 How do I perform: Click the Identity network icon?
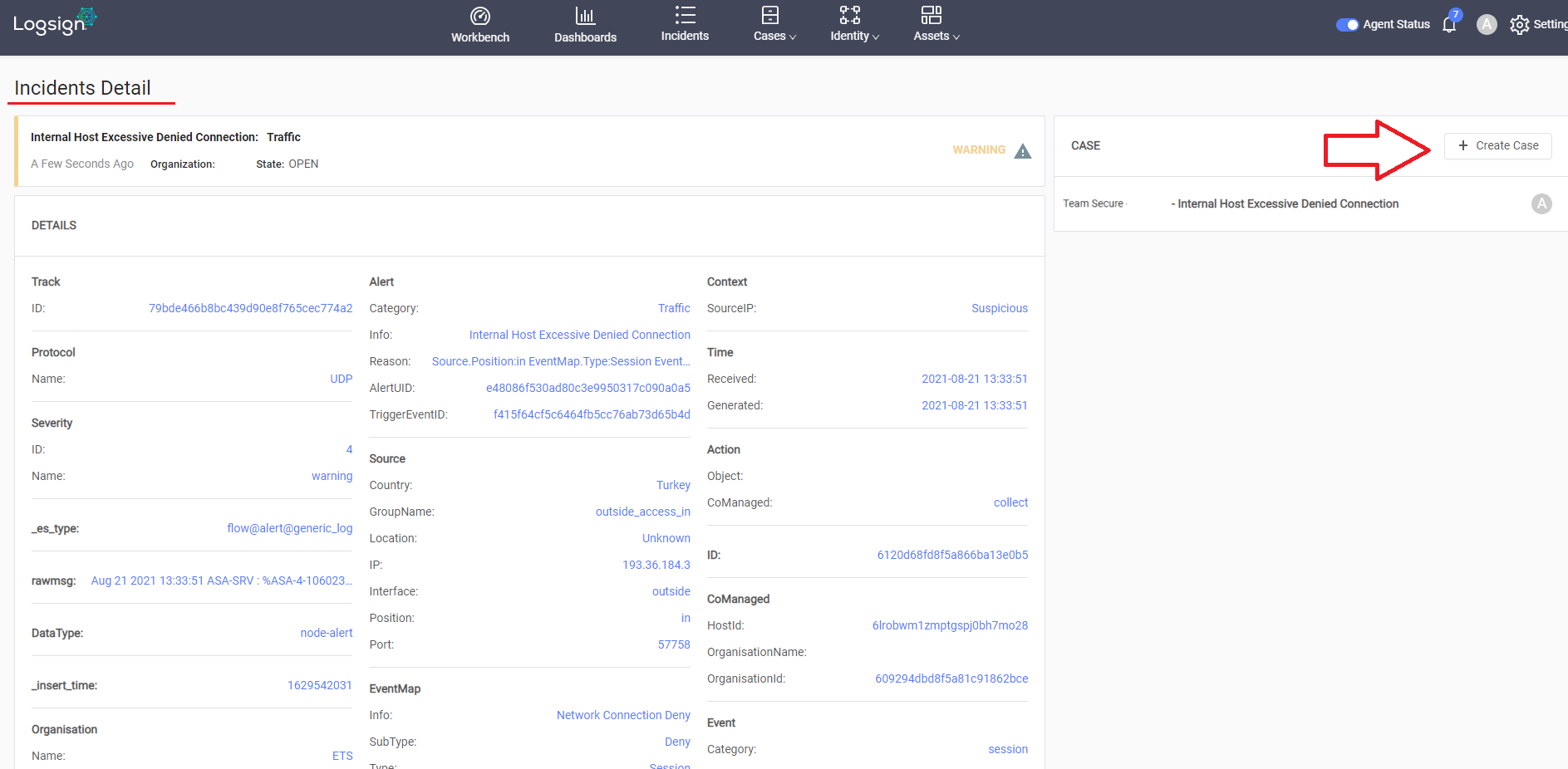coord(850,15)
